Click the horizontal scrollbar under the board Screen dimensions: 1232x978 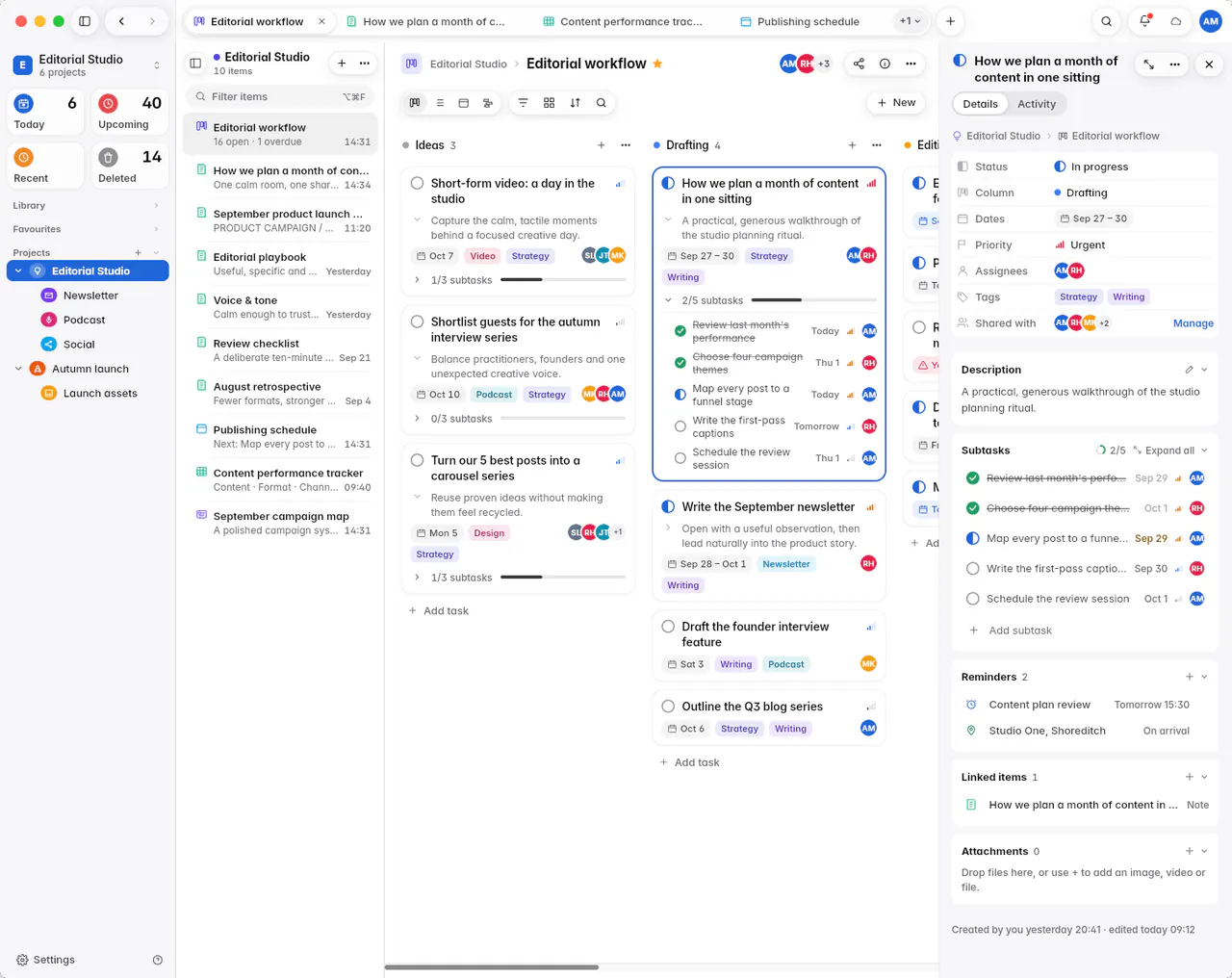(x=492, y=967)
